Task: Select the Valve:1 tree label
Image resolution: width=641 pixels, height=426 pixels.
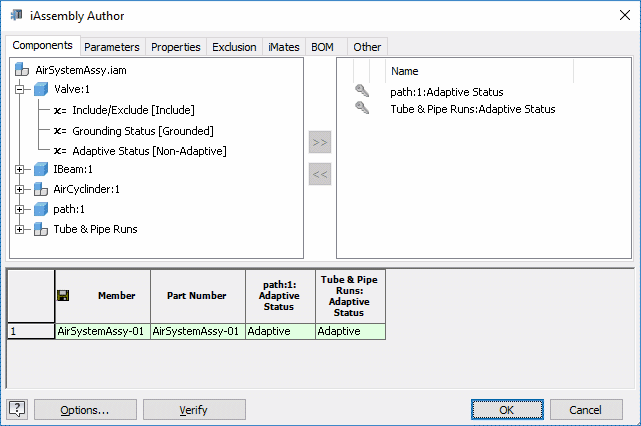Action: click(x=72, y=89)
